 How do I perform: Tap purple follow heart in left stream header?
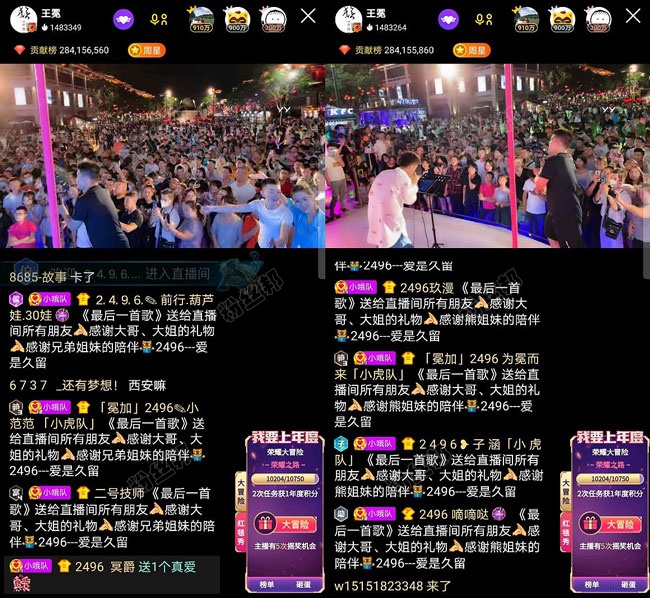pyautogui.click(x=123, y=17)
